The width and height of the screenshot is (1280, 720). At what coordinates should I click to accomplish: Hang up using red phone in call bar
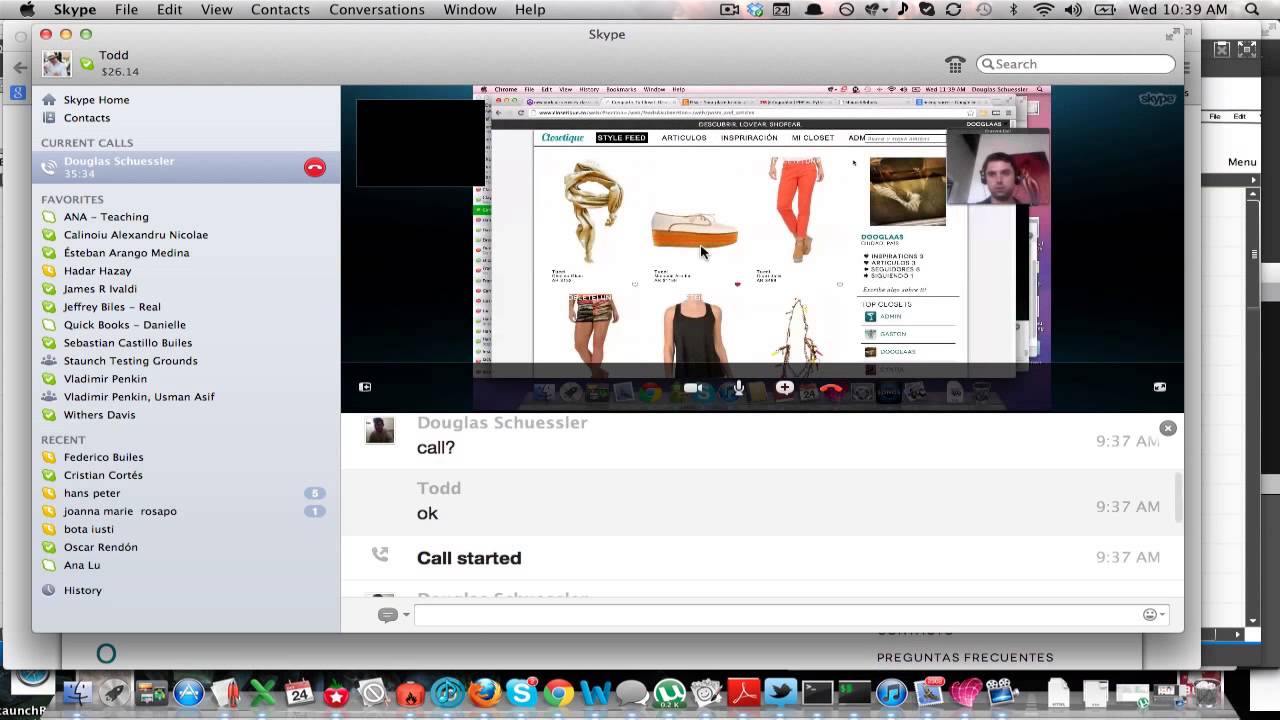(x=831, y=389)
